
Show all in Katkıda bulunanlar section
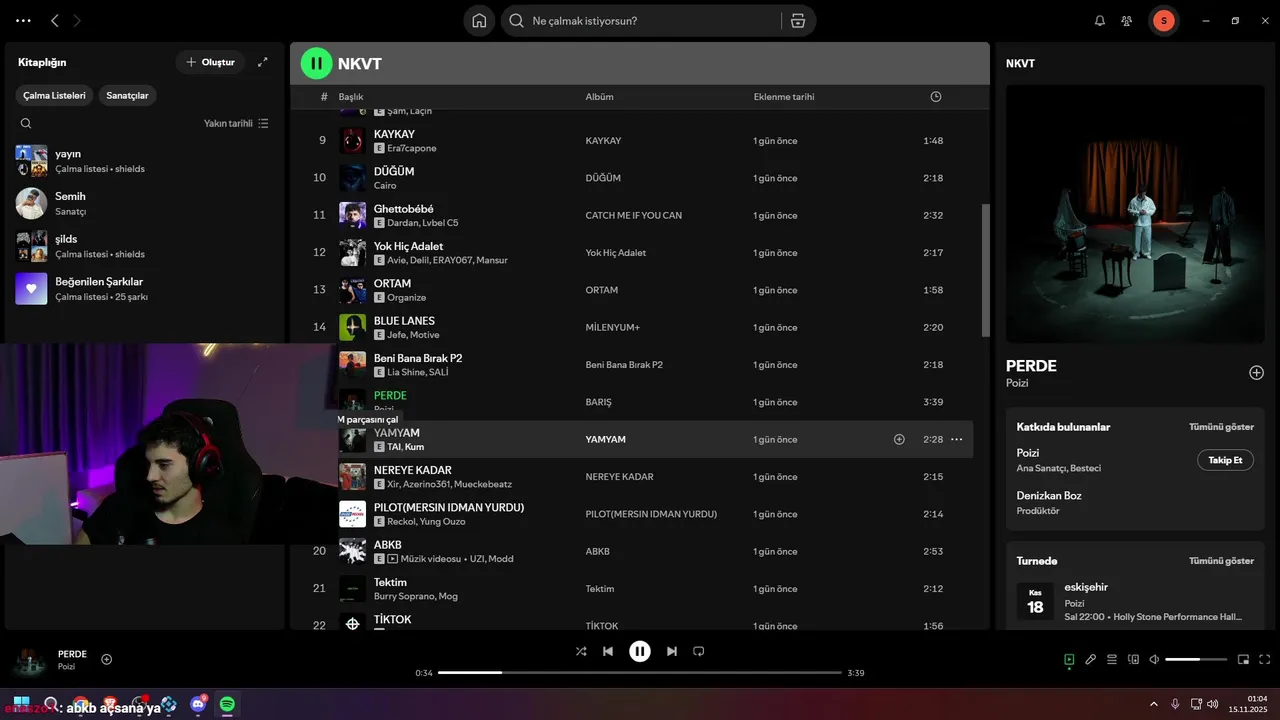pyautogui.click(x=1221, y=427)
